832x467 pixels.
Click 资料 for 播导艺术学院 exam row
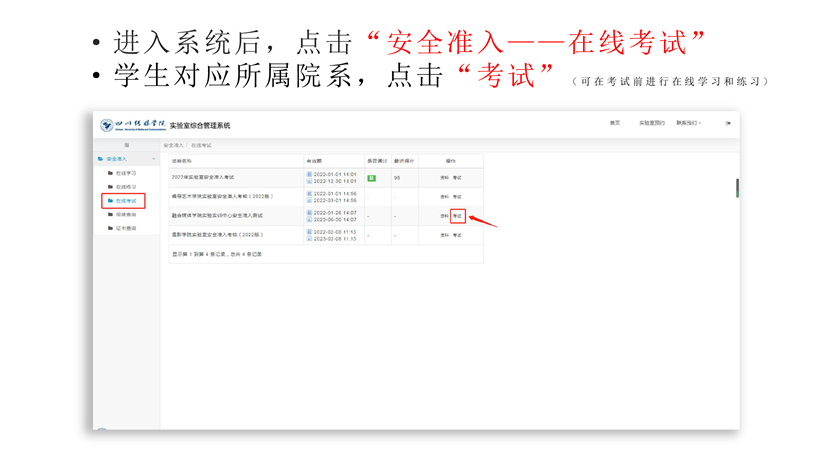444,197
